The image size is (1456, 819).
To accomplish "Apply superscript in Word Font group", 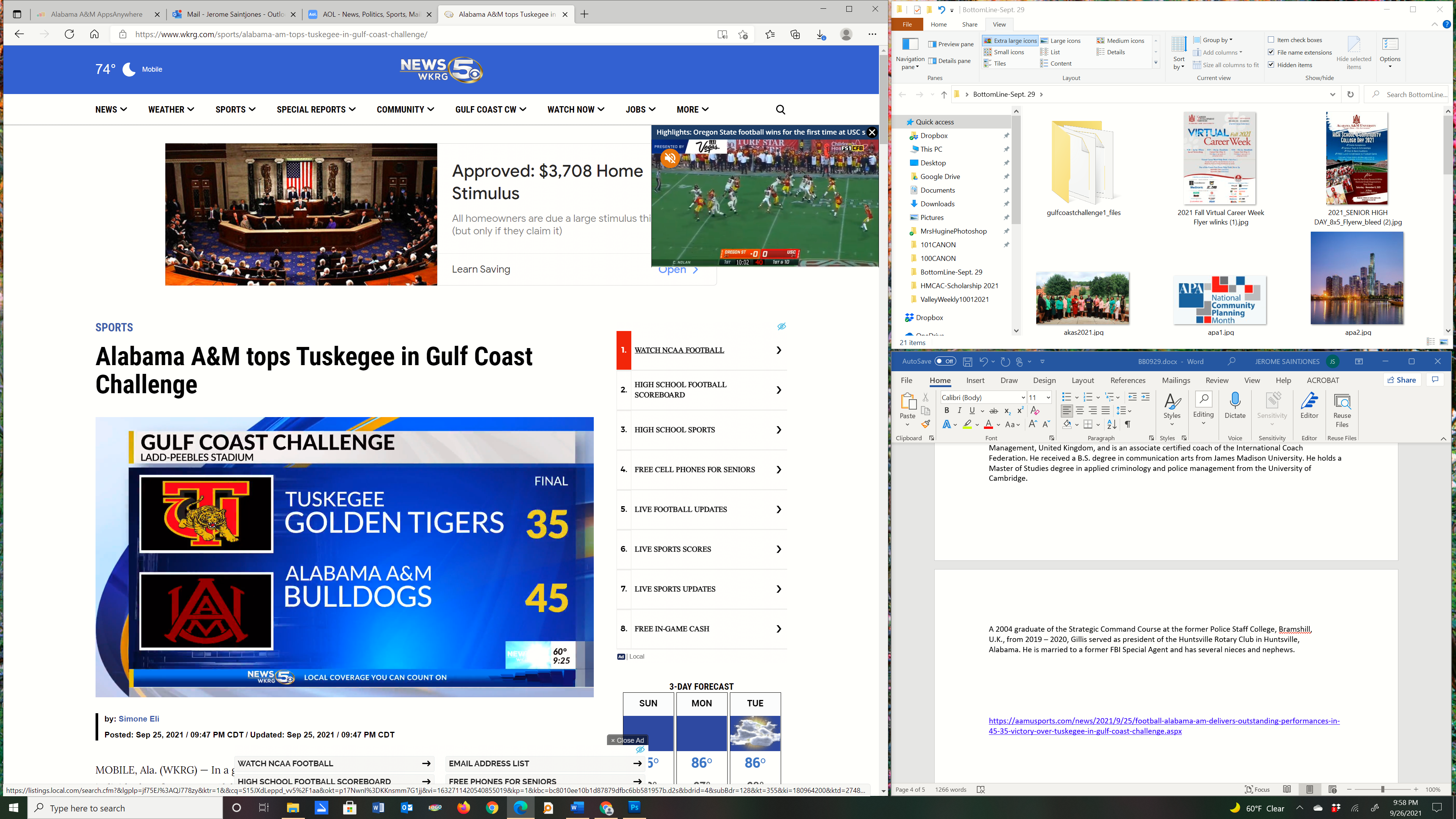I will tap(1020, 410).
